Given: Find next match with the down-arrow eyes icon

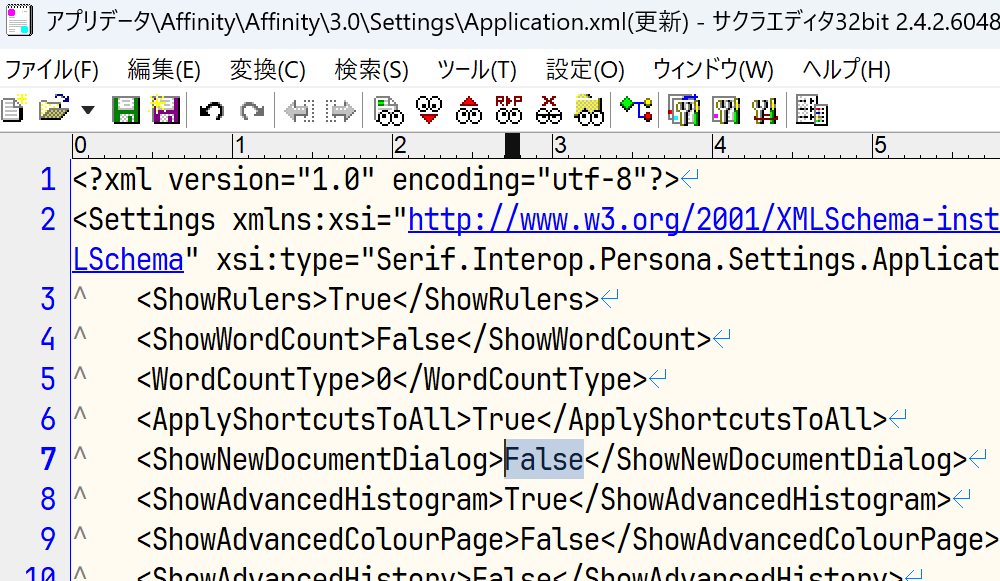Looking at the screenshot, I should pos(429,110).
